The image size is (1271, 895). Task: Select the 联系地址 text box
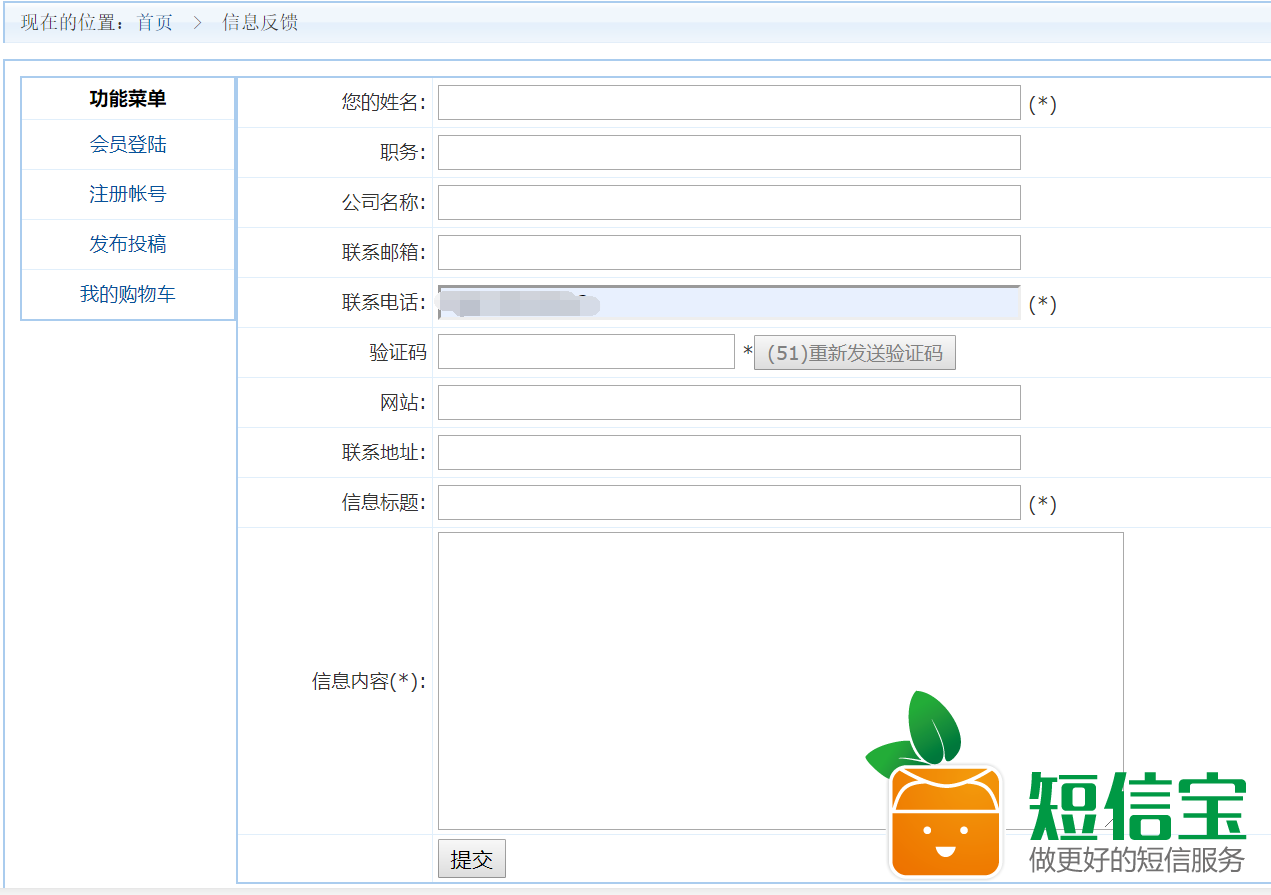coord(728,453)
